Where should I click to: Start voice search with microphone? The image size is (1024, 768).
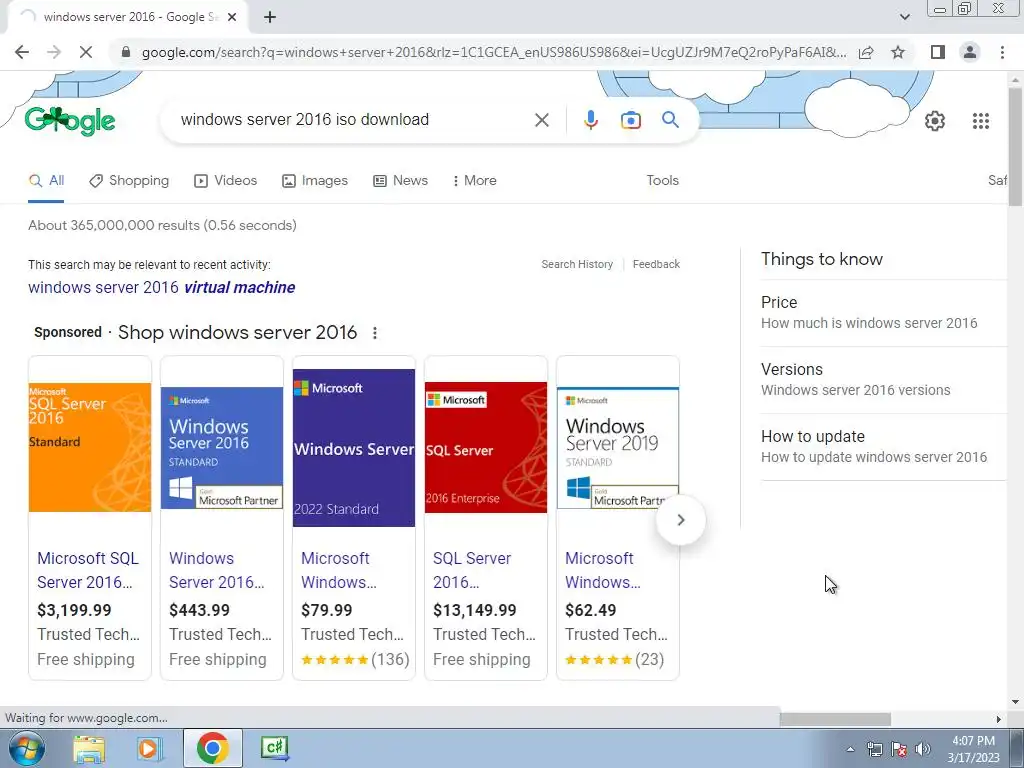(590, 120)
